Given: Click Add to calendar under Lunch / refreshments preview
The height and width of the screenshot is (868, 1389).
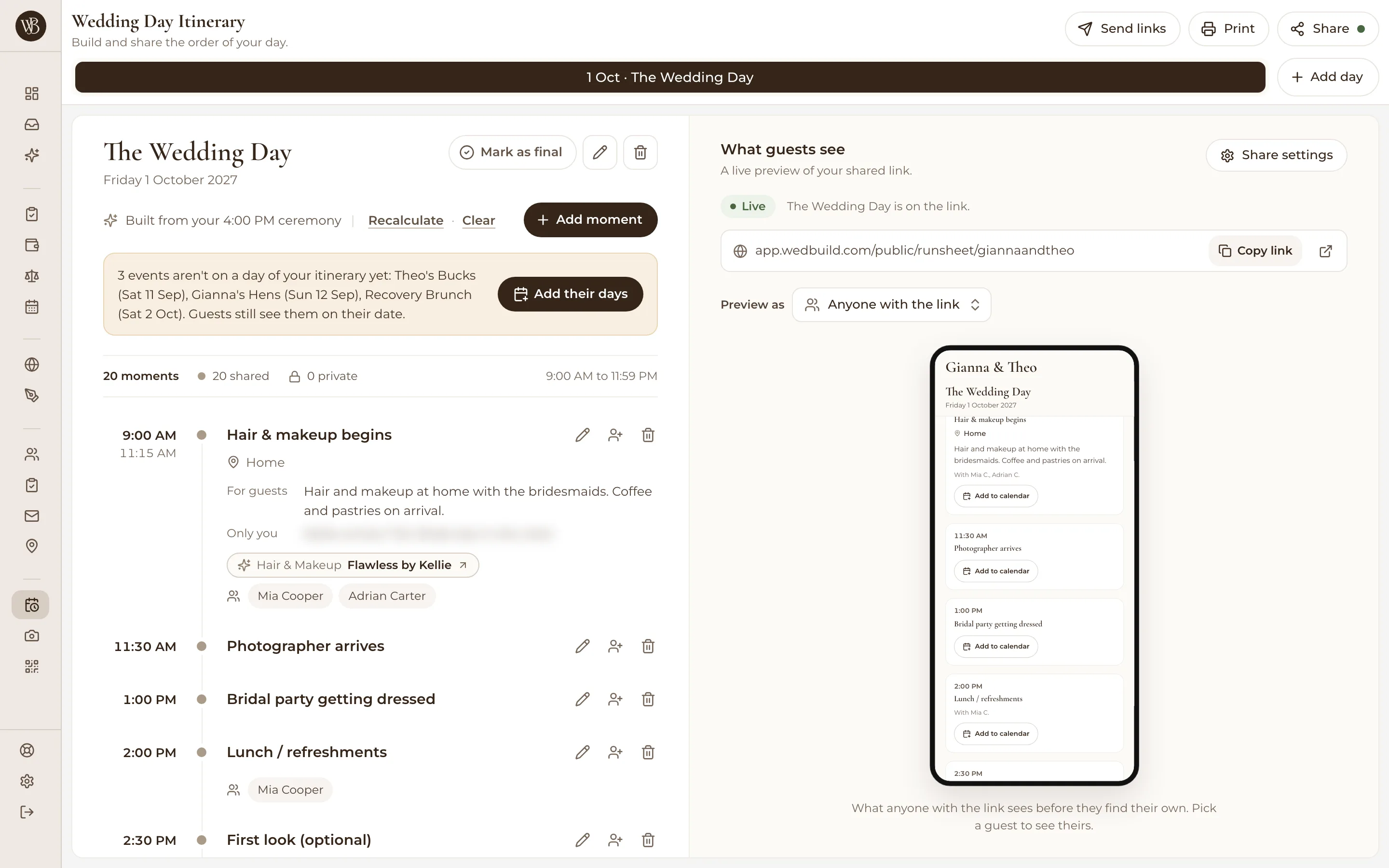Looking at the screenshot, I should [996, 733].
